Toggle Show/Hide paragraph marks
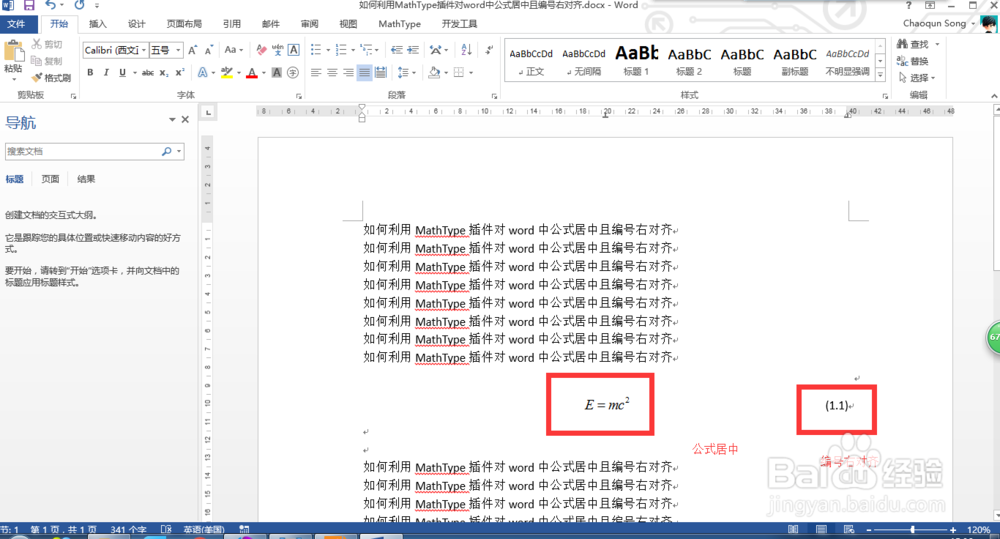Viewport: 1000px width, 539px height. (489, 50)
